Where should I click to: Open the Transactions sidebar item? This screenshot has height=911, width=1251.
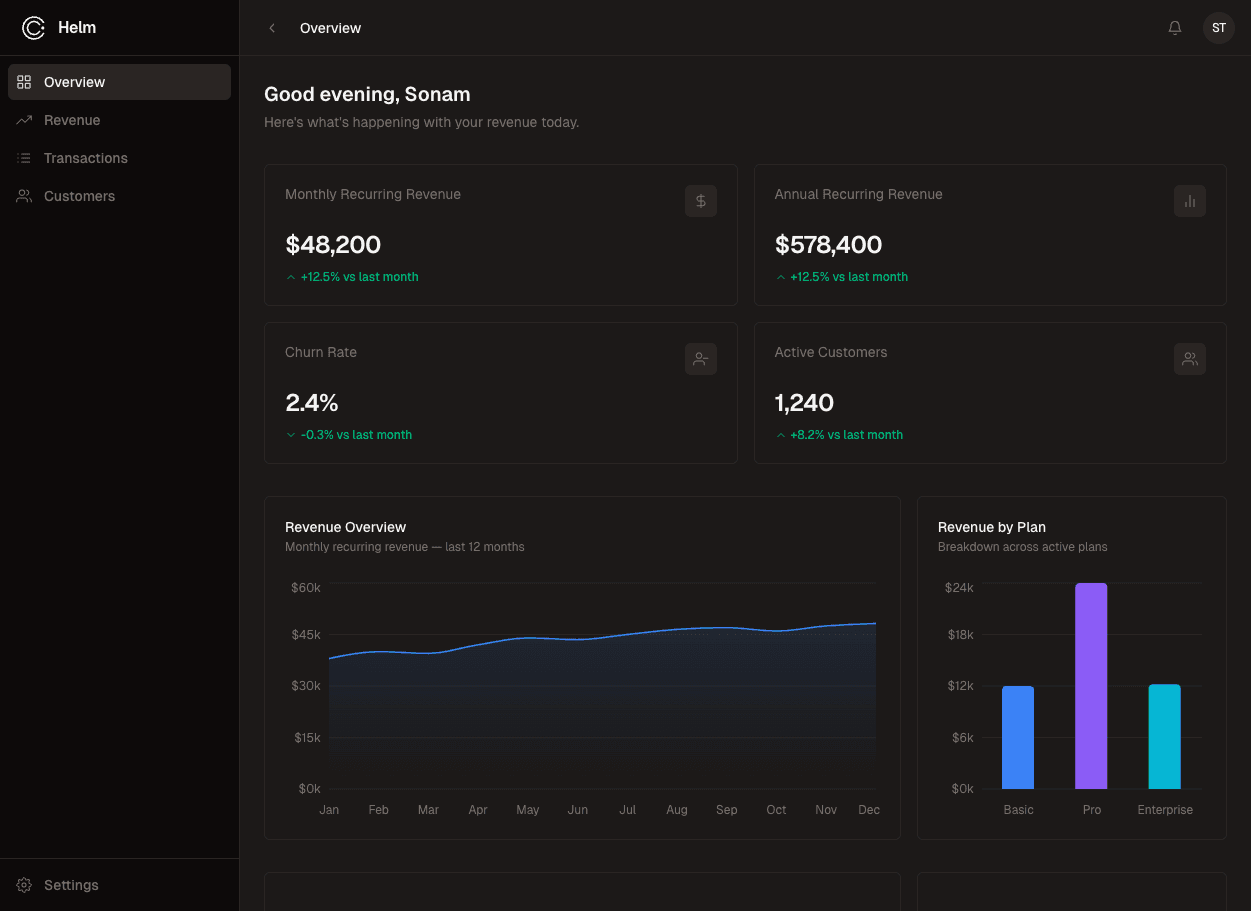(x=86, y=158)
